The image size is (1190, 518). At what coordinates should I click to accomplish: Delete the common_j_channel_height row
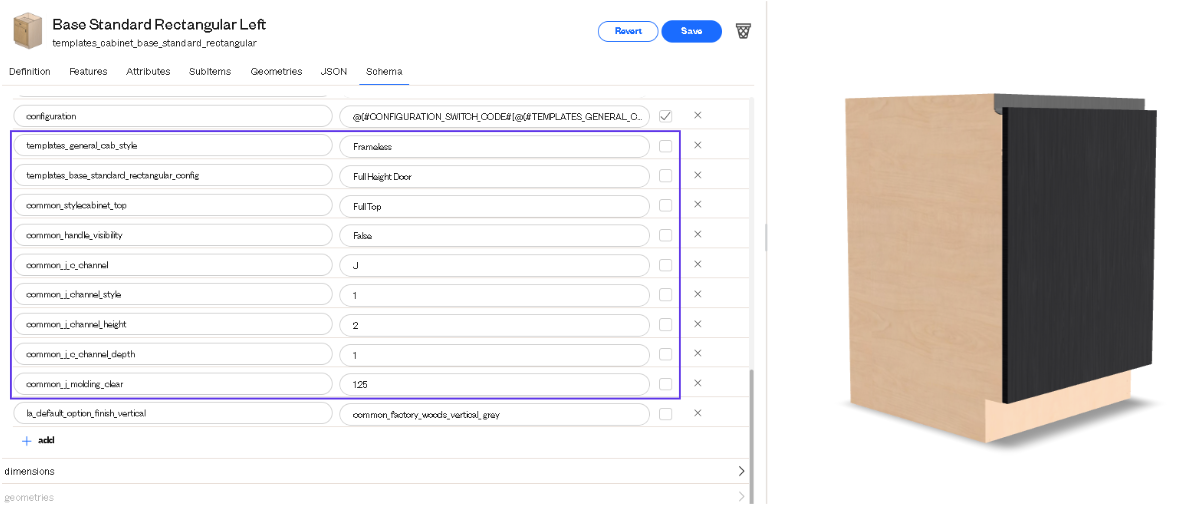point(697,324)
